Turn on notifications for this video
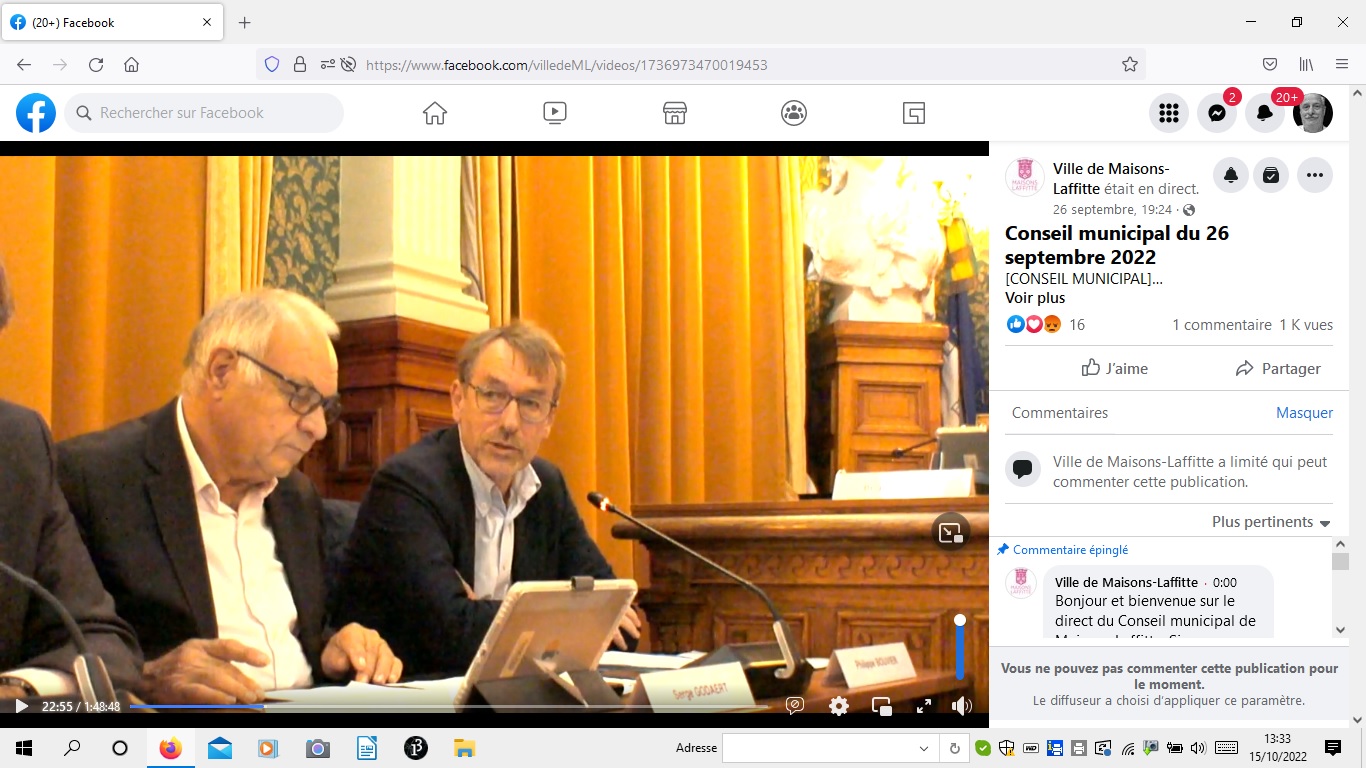This screenshot has width=1366, height=768. click(x=1231, y=175)
